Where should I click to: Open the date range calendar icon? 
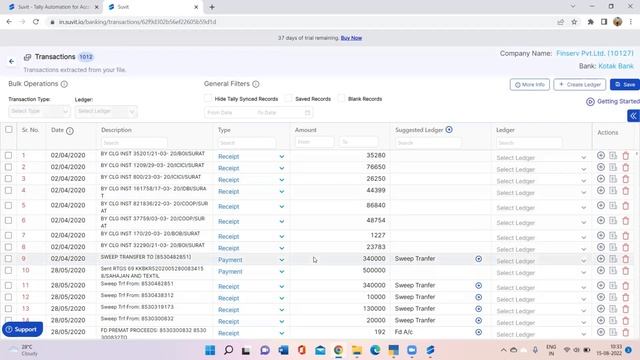pos(307,112)
